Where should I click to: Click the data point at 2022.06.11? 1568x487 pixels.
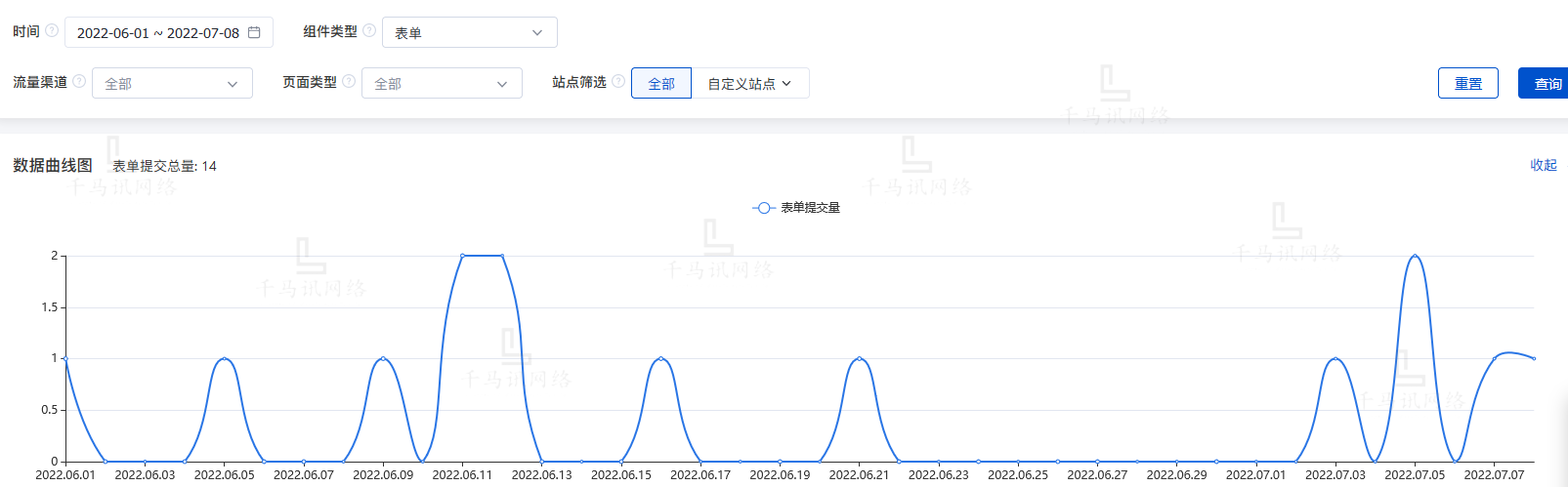(463, 256)
